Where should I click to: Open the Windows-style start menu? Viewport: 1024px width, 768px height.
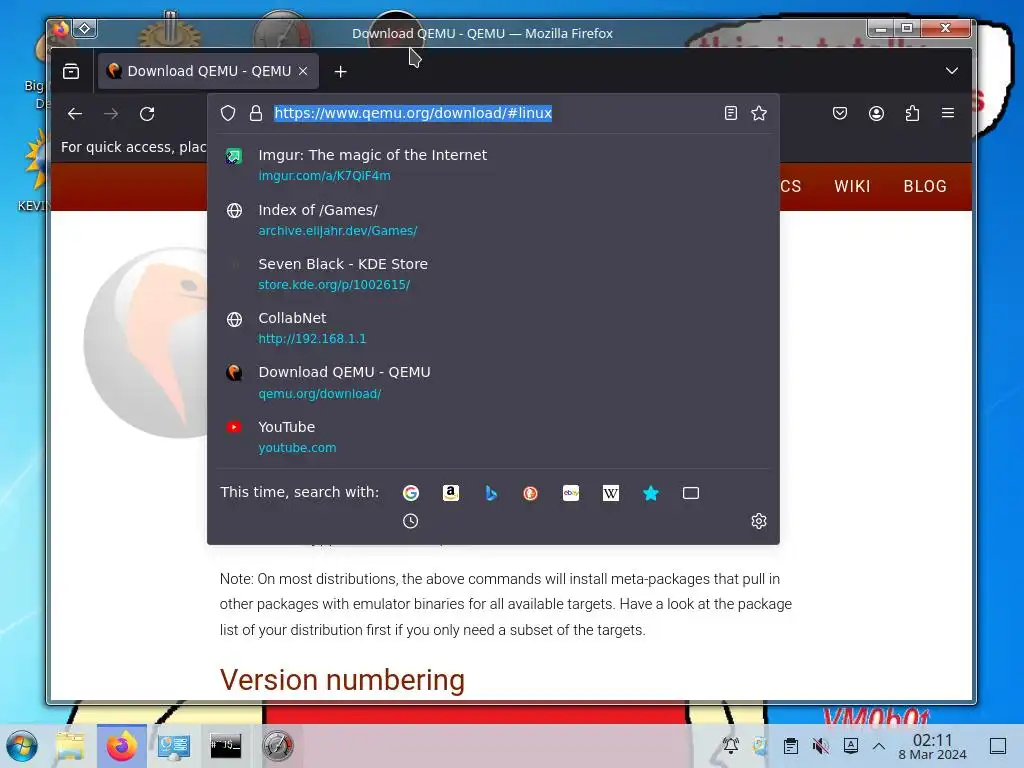tap(22, 746)
